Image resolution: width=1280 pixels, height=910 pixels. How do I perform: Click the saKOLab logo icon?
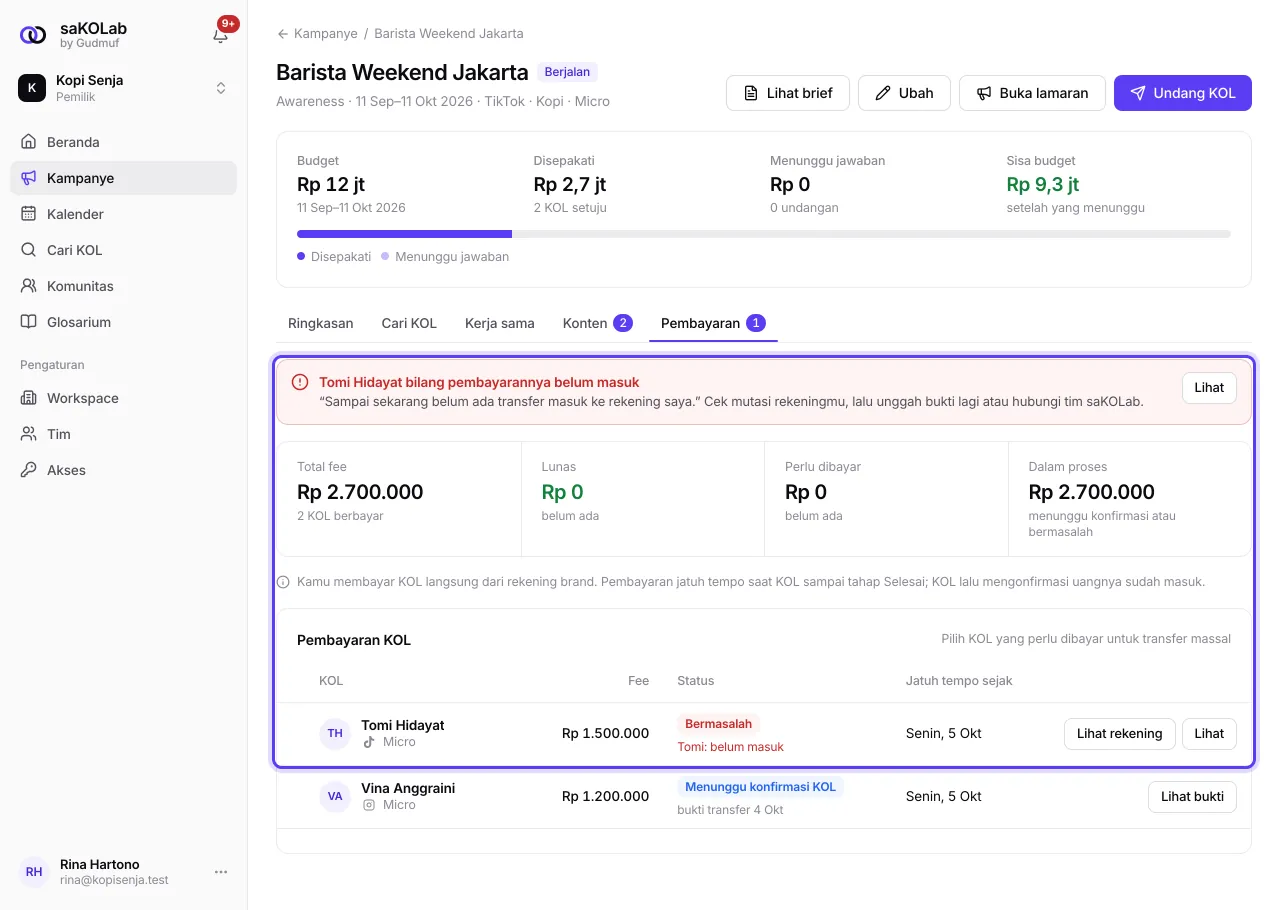(33, 35)
